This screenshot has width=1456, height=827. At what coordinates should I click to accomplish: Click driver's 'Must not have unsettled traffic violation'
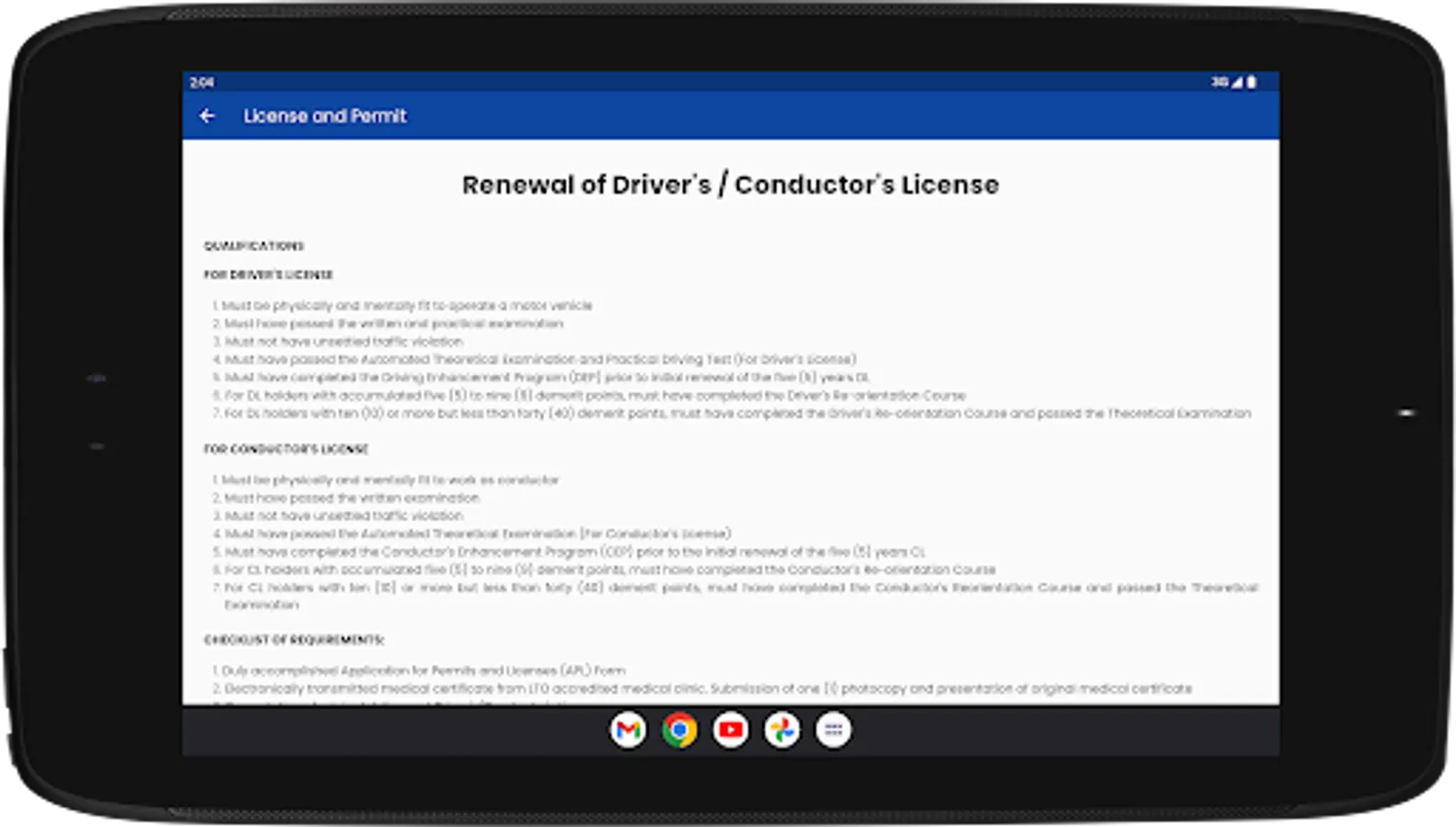tap(337, 341)
